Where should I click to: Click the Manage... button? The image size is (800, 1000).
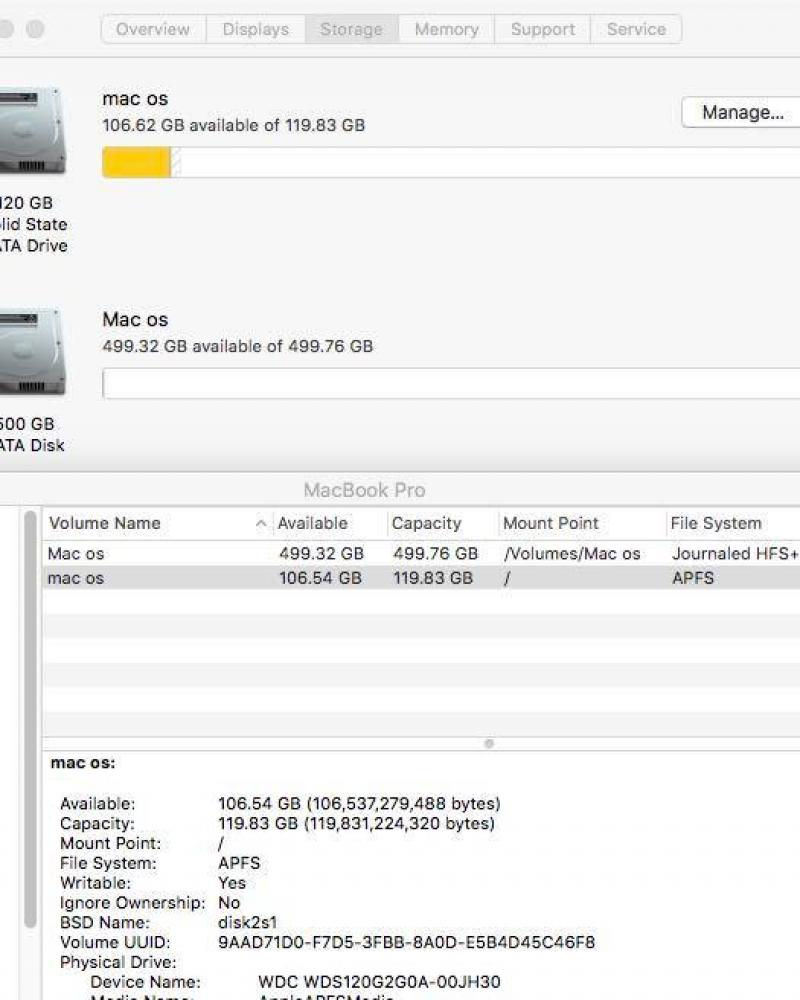click(743, 113)
